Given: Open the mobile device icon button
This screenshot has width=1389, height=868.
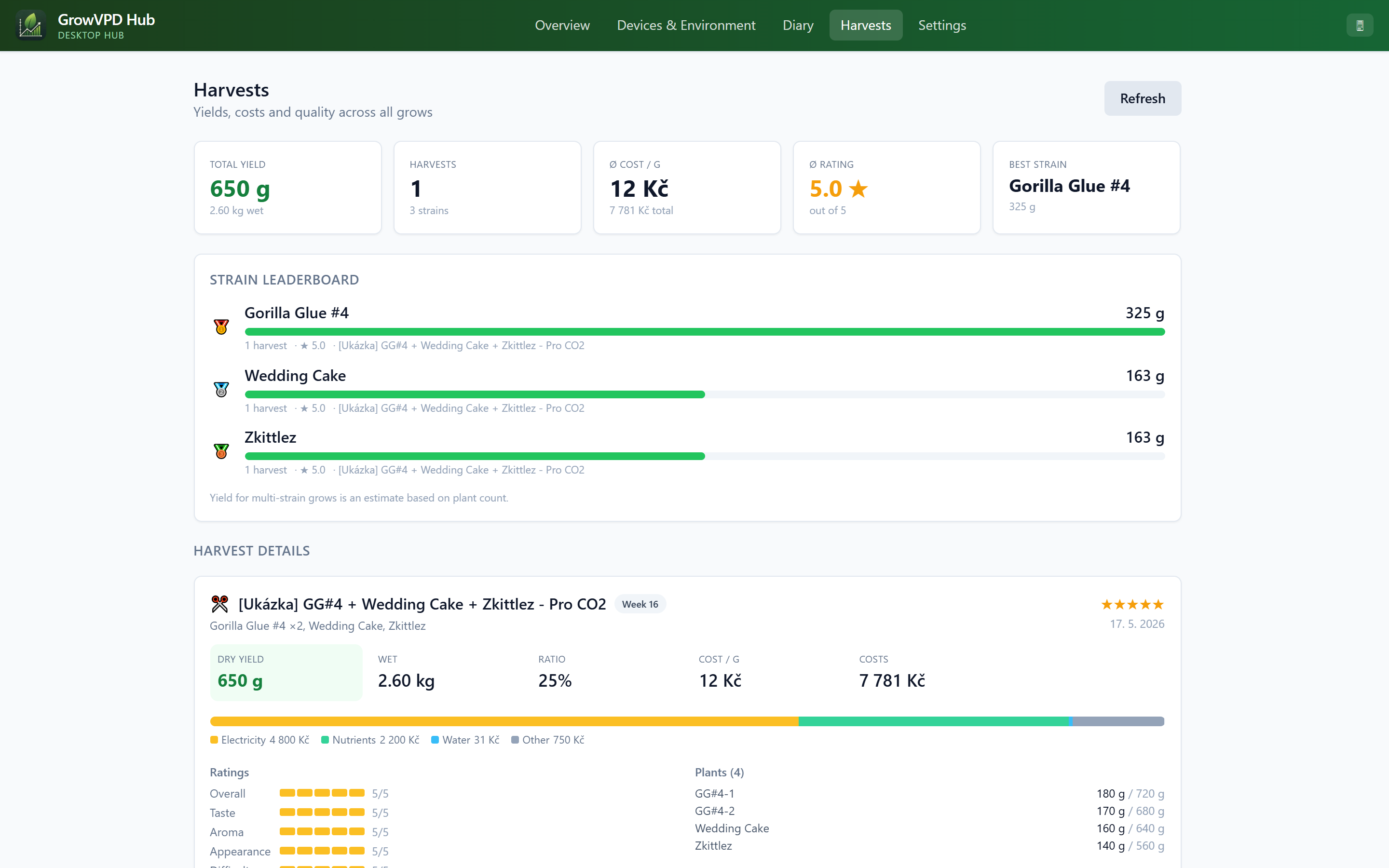Looking at the screenshot, I should click(1359, 25).
